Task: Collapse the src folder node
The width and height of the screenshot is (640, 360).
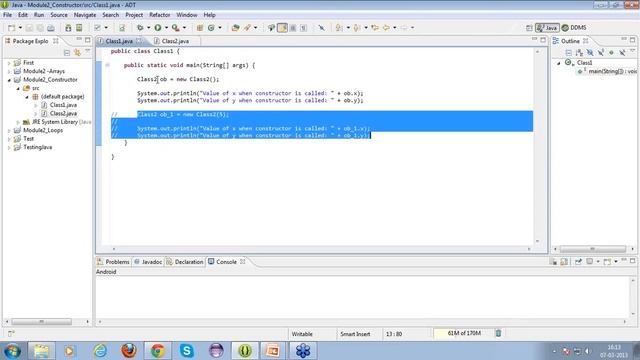Action: click(x=18, y=88)
